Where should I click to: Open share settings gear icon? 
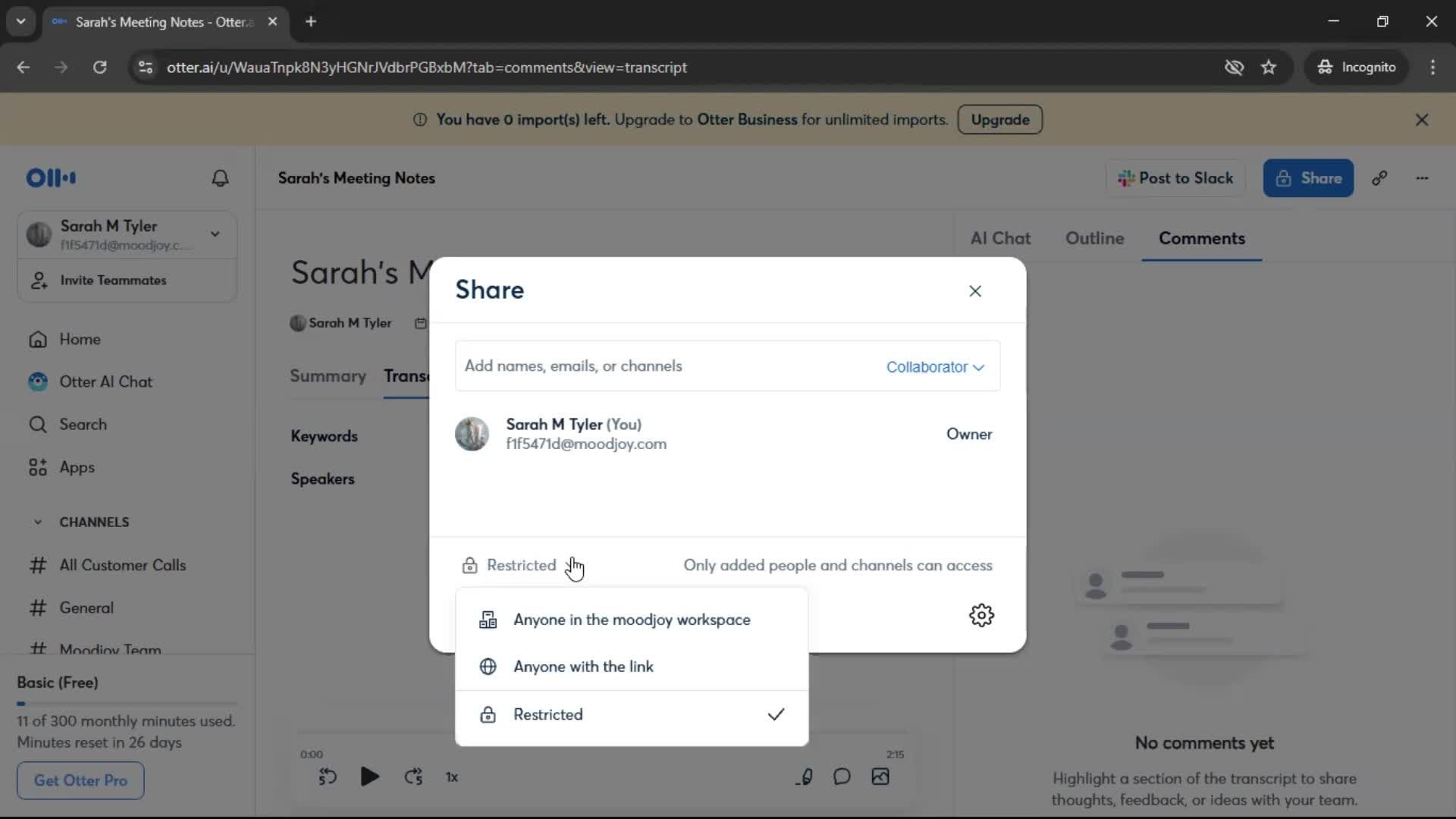[x=981, y=615]
